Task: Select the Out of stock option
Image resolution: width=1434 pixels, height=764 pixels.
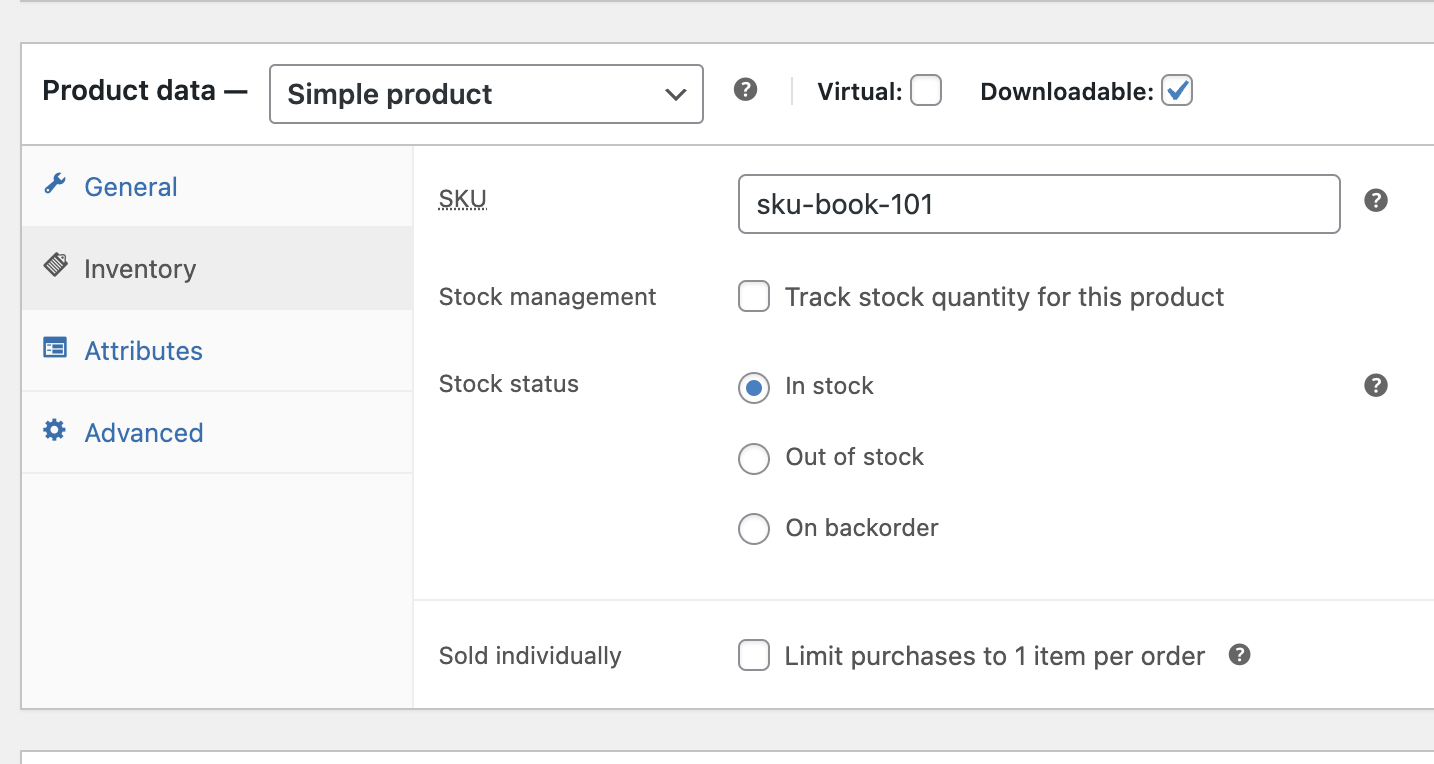Action: click(x=754, y=458)
